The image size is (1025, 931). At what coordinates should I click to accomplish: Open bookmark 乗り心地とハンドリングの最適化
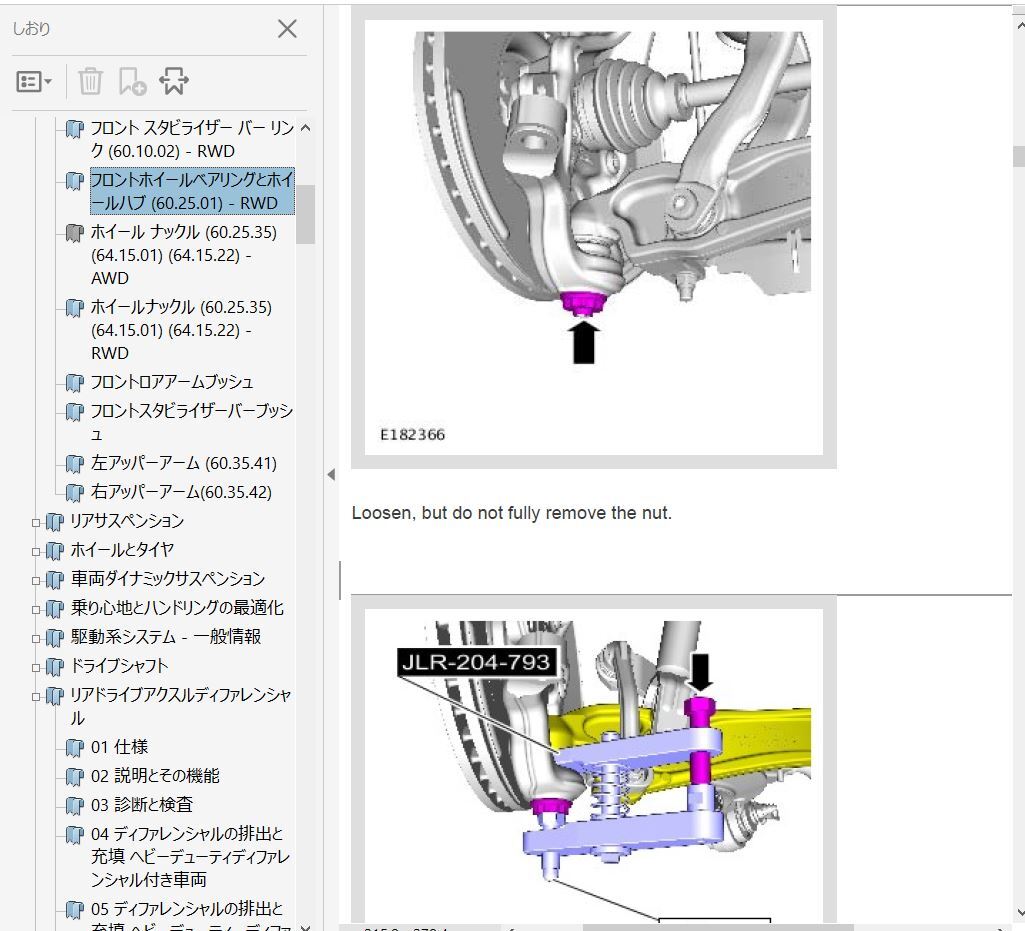(177, 608)
